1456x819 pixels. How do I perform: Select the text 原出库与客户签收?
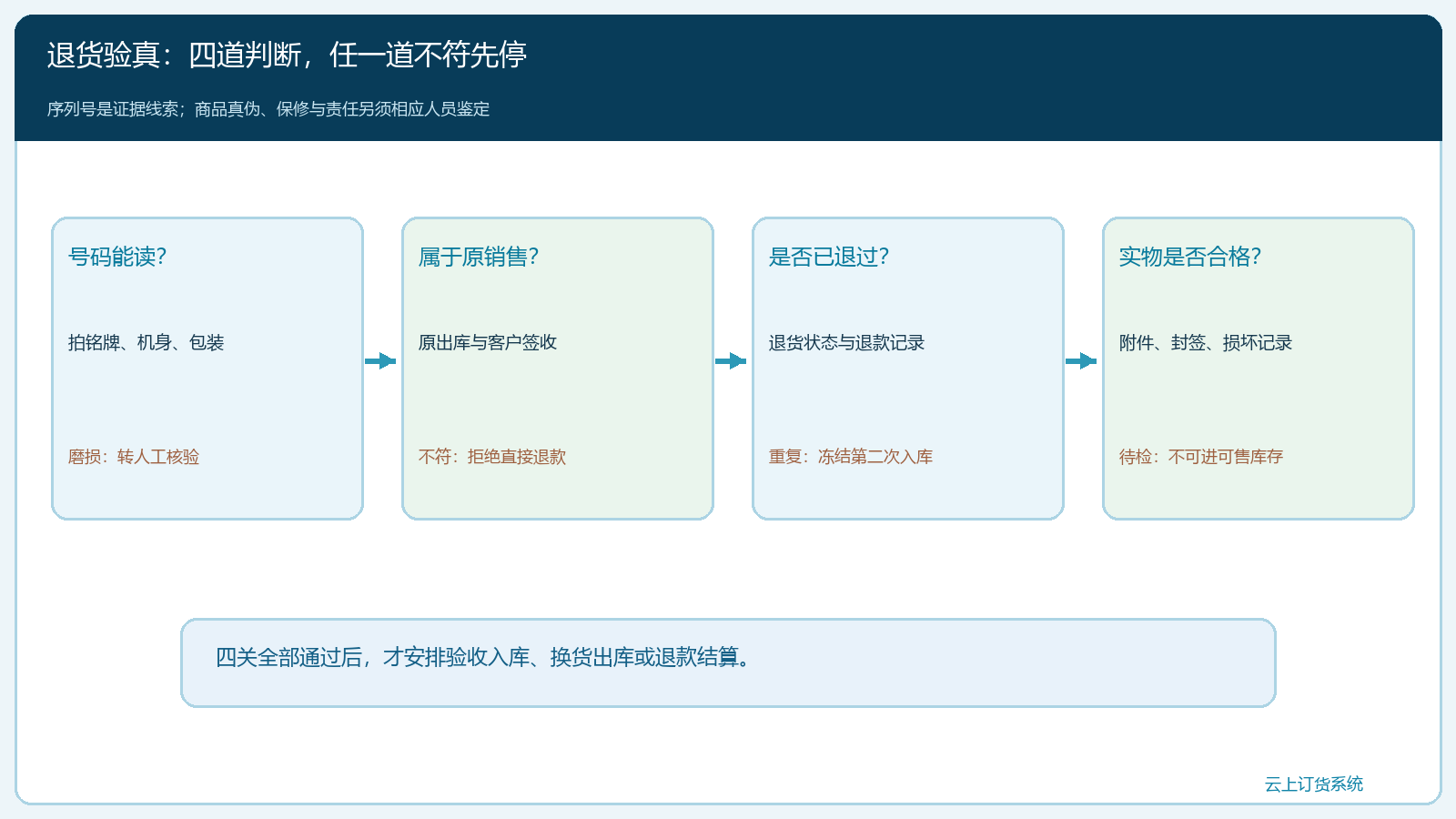(488, 342)
